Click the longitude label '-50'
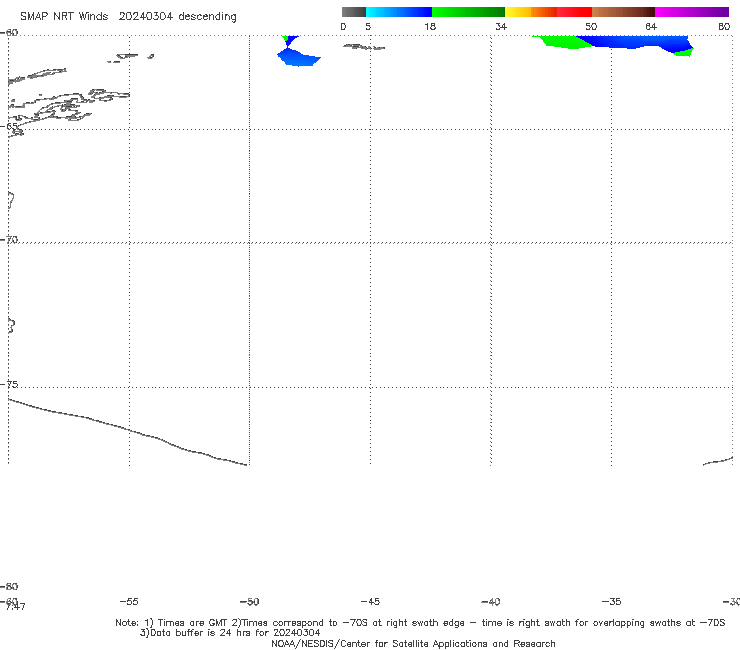Viewport: 740px width, 650px height. pos(250,601)
